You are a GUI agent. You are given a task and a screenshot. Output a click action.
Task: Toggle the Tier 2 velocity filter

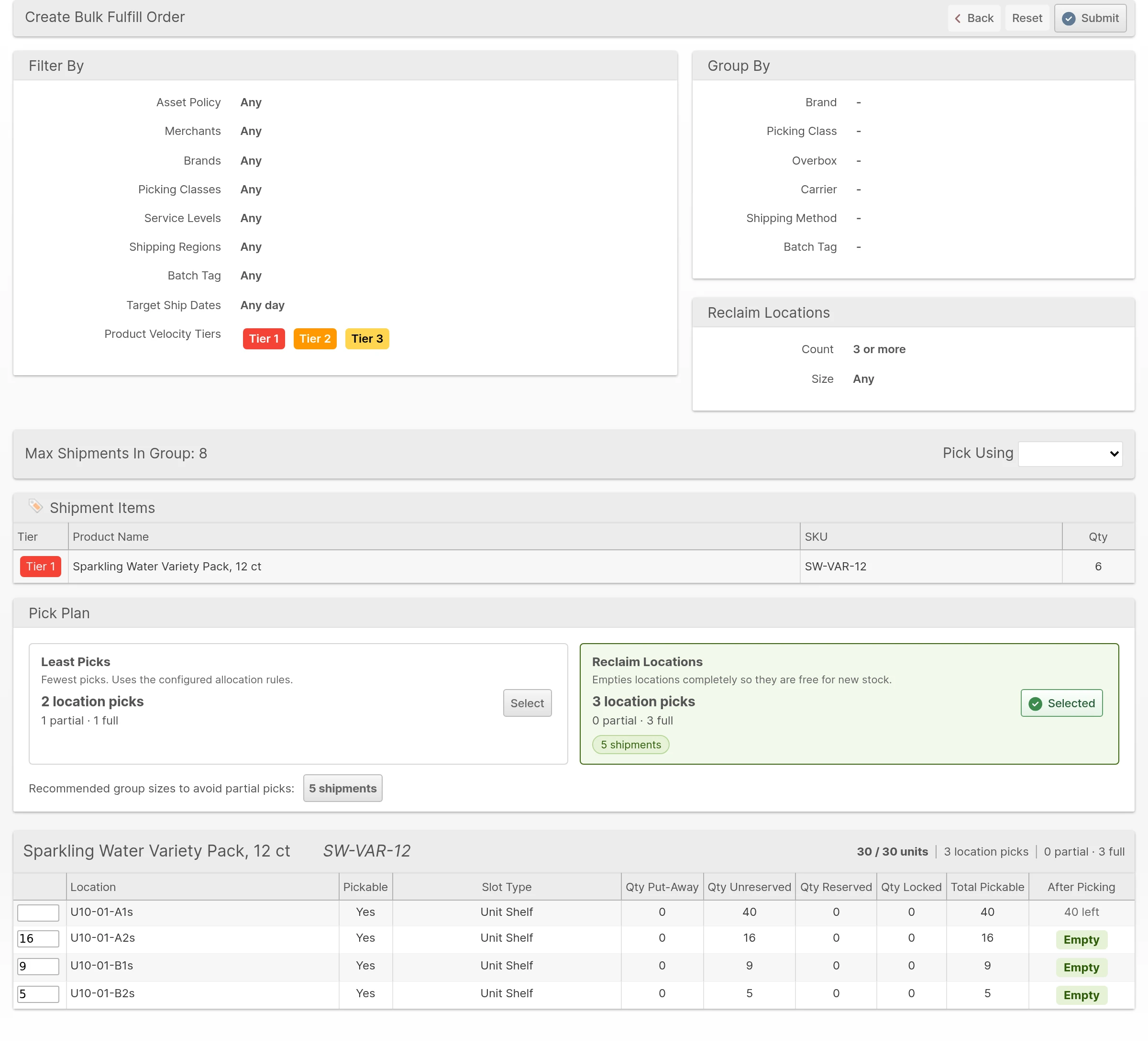coord(315,338)
